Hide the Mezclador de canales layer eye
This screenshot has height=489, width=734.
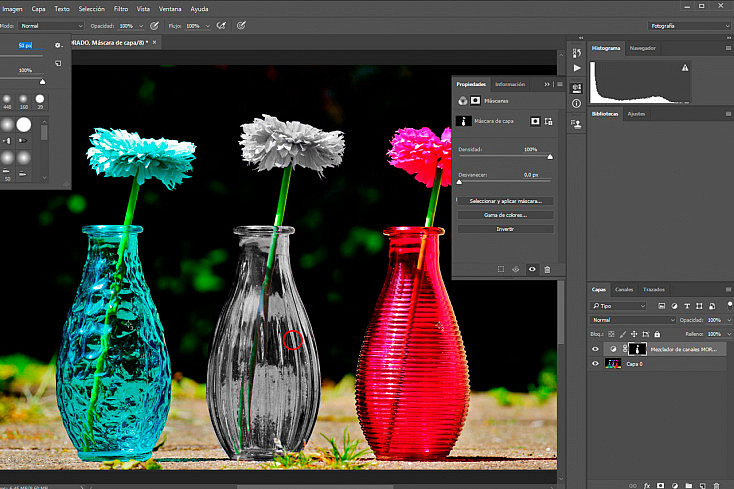tap(595, 349)
